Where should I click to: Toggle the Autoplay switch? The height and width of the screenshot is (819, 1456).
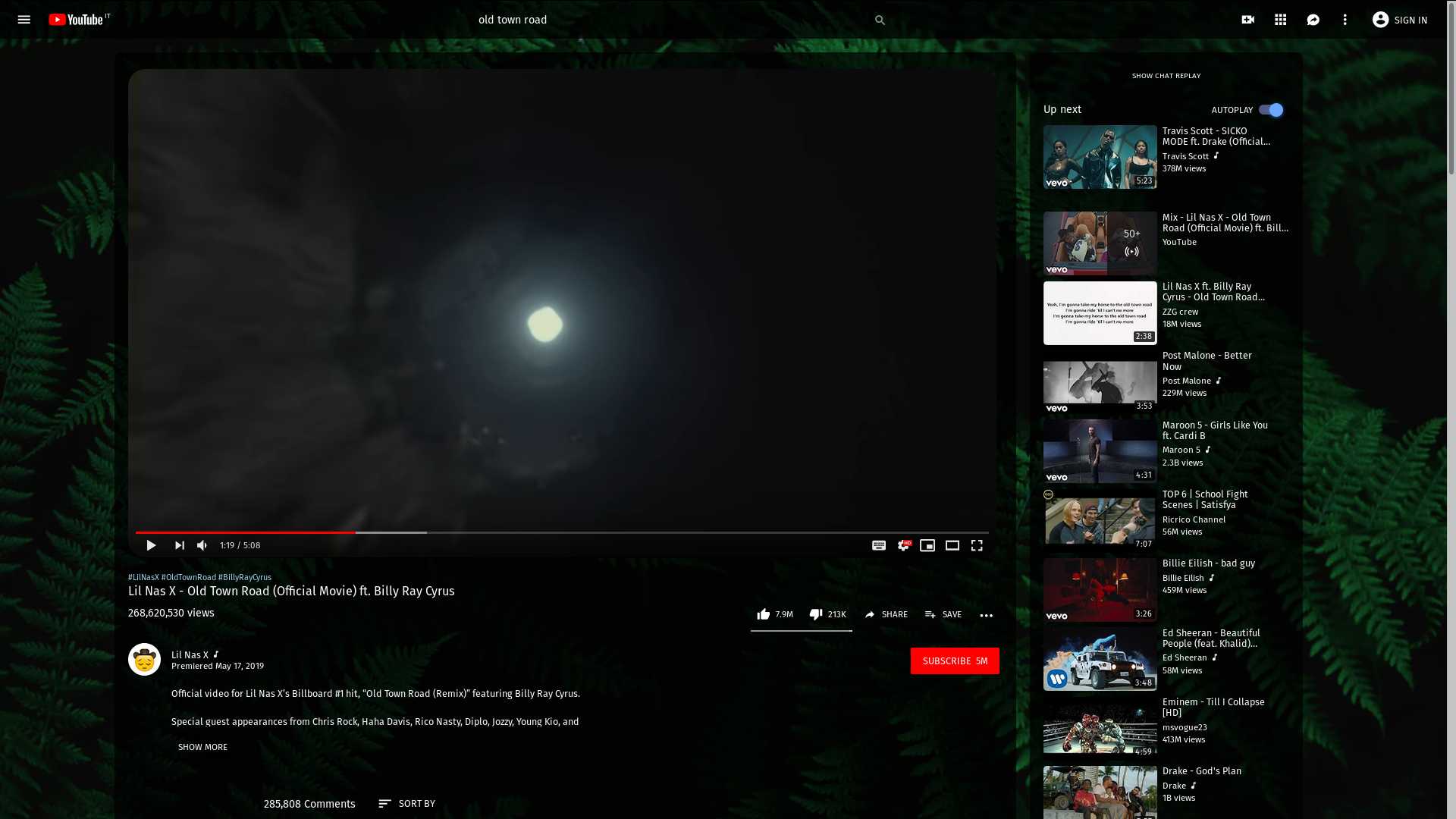(1271, 110)
